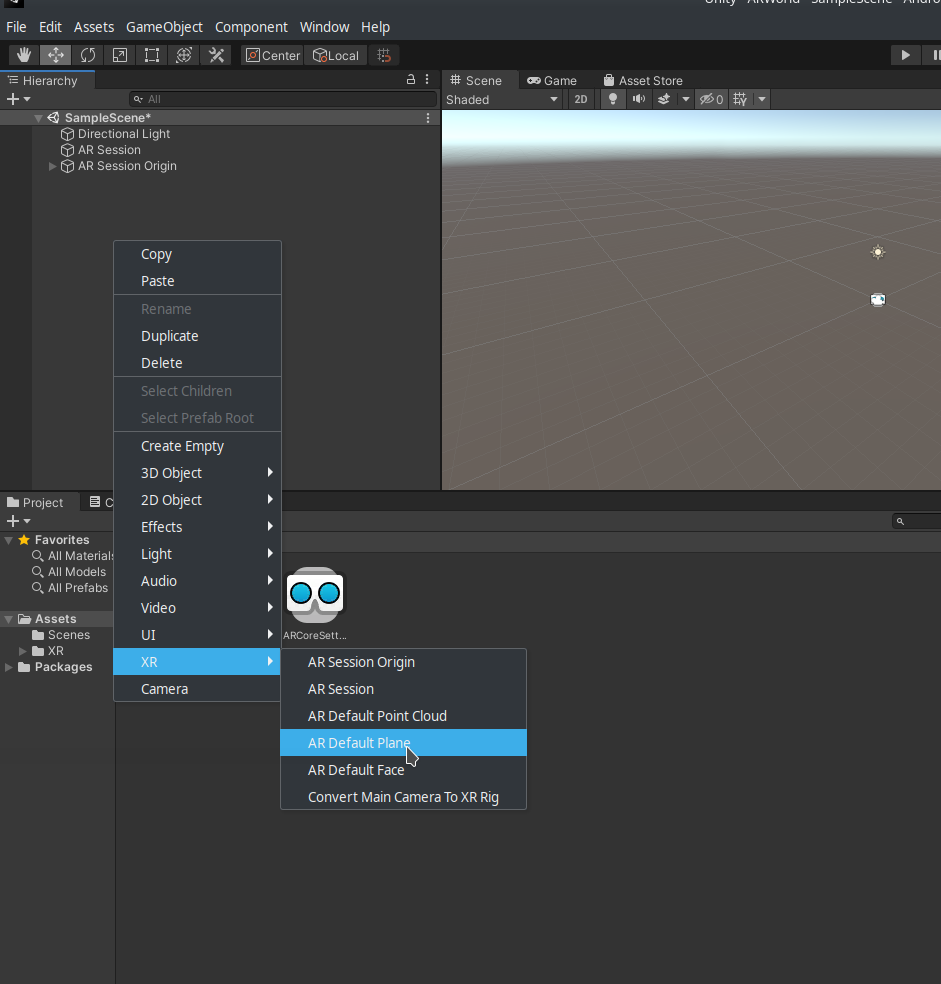The image size is (941, 984).
Task: Choose AR Default Point Cloud
Action: [403, 716]
